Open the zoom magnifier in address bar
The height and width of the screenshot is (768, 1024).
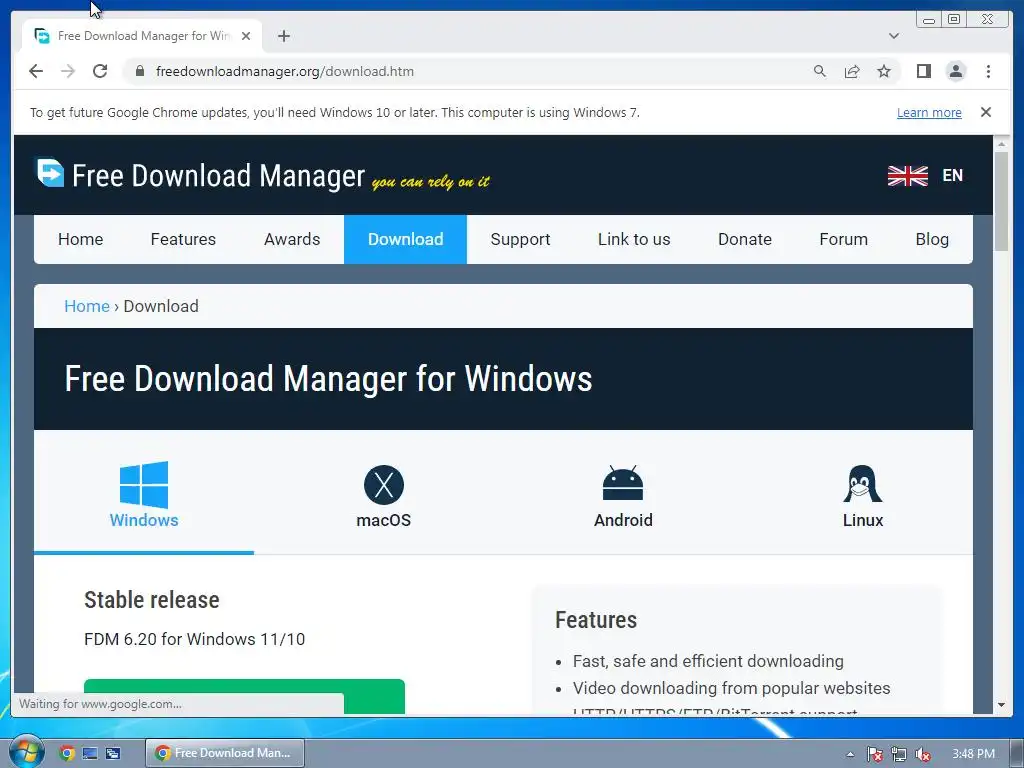tap(820, 71)
